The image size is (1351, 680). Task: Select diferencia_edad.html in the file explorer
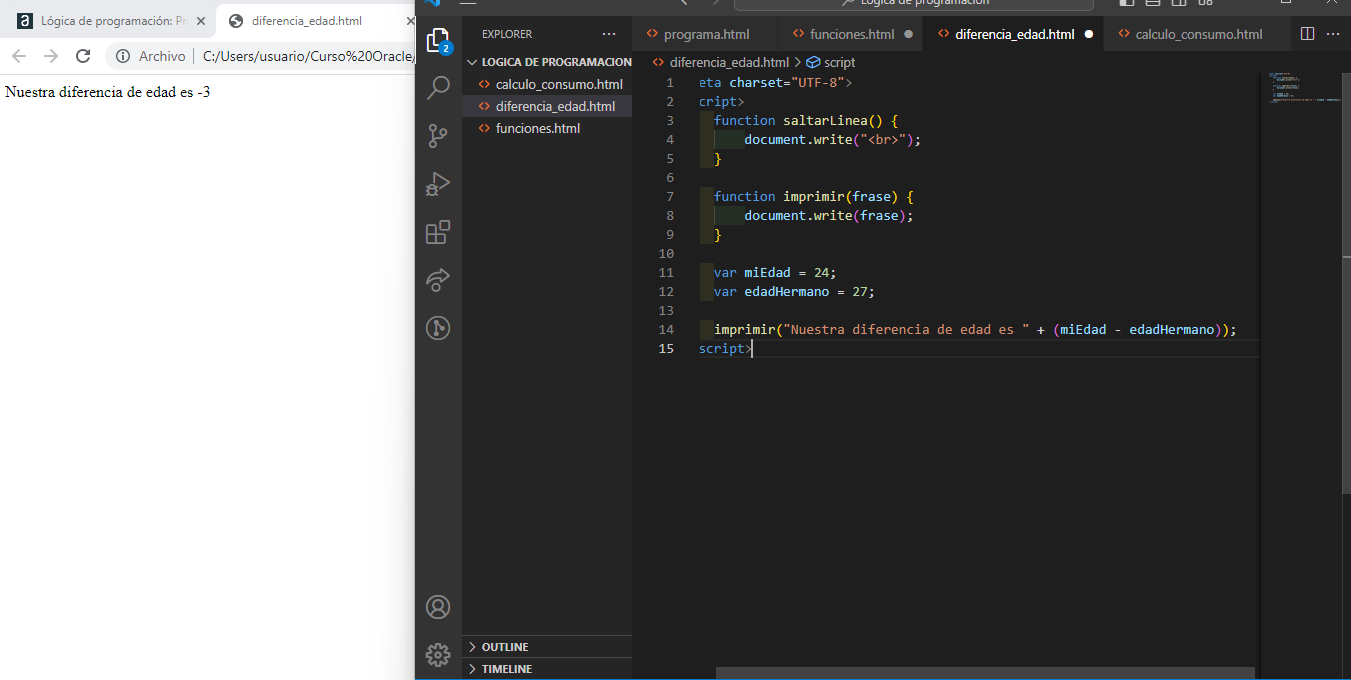(x=547, y=106)
